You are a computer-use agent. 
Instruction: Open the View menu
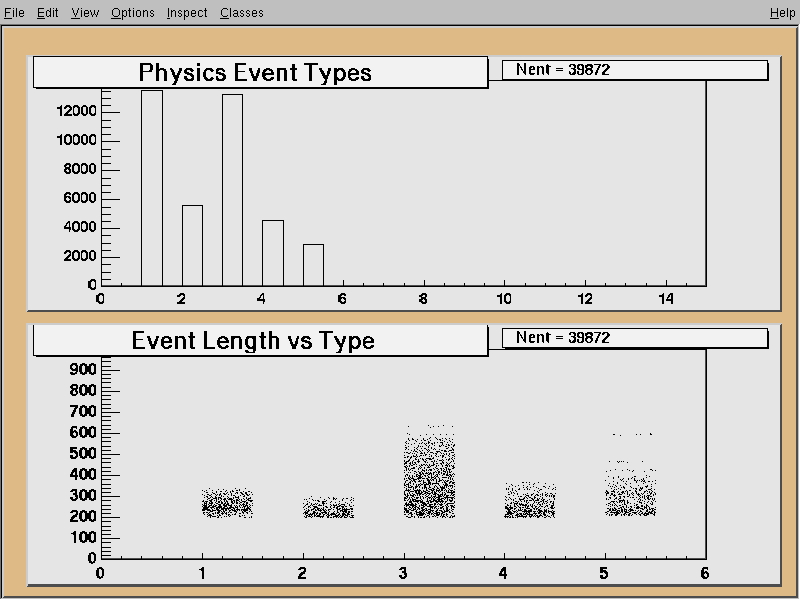point(85,13)
